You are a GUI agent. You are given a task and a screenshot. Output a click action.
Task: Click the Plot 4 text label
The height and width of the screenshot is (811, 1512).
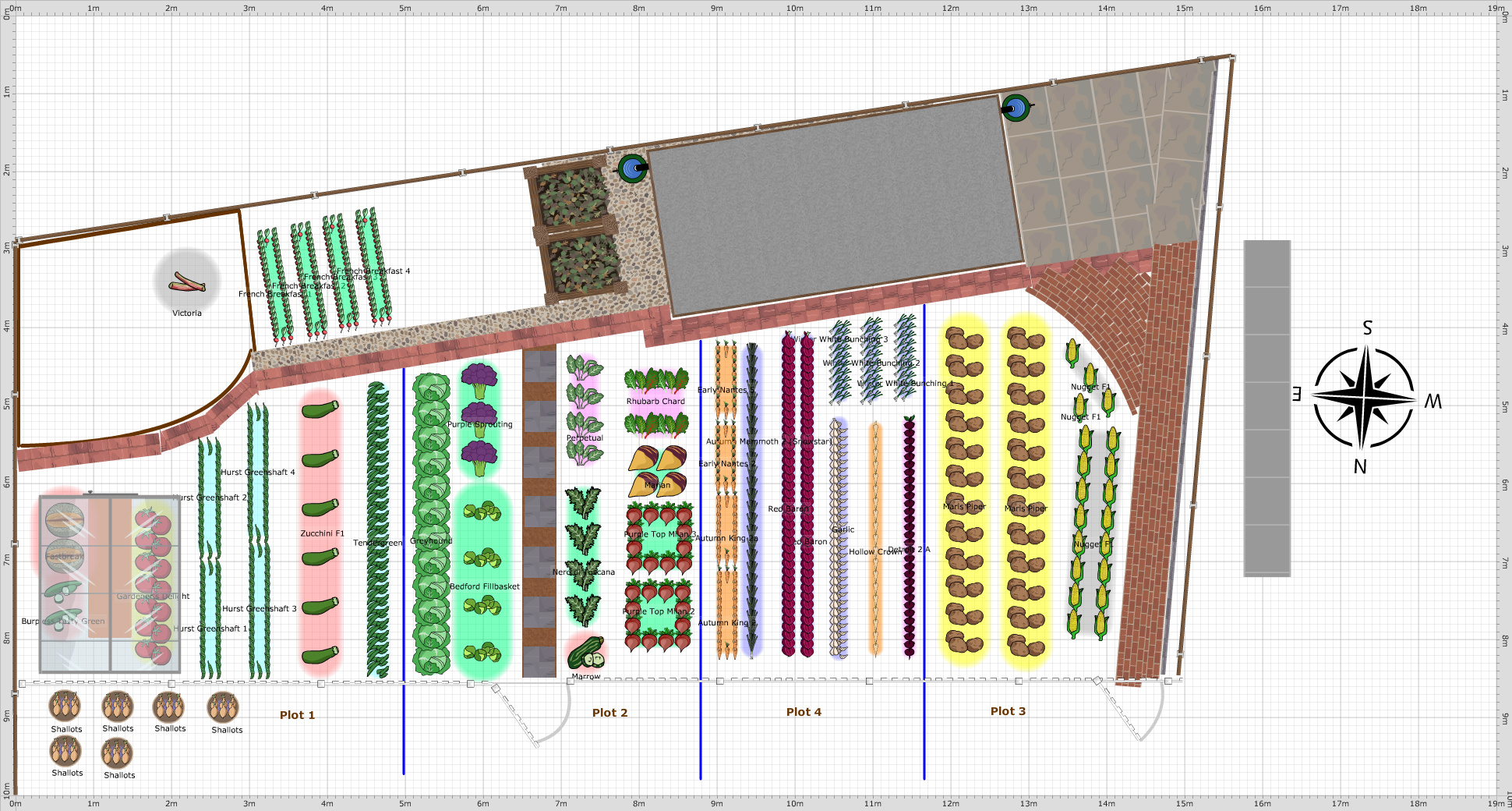[804, 711]
